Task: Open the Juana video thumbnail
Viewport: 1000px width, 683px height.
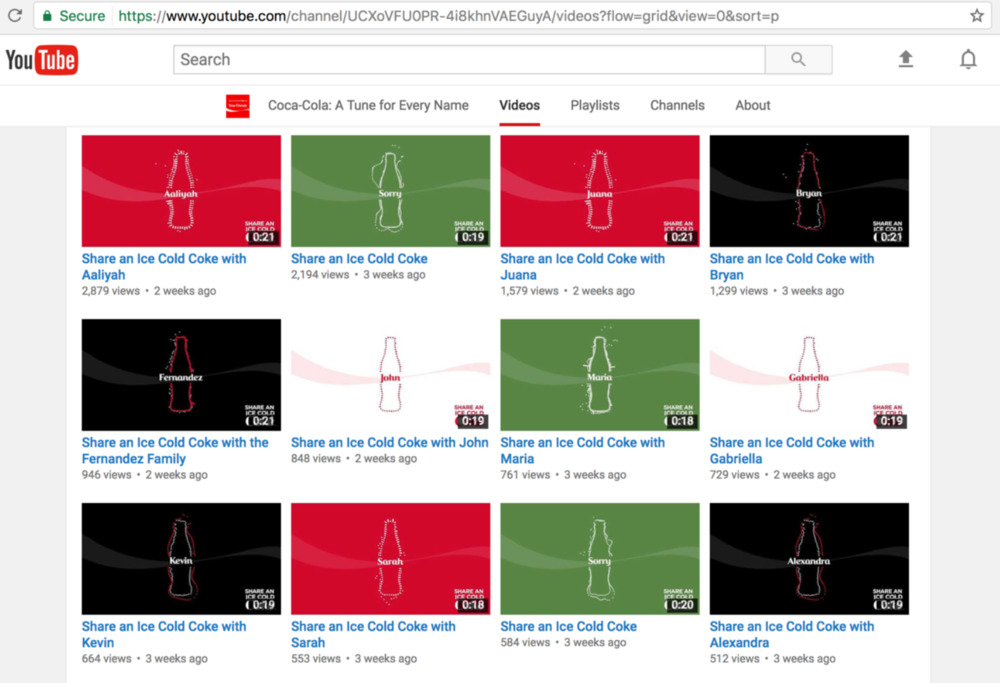Action: 599,191
